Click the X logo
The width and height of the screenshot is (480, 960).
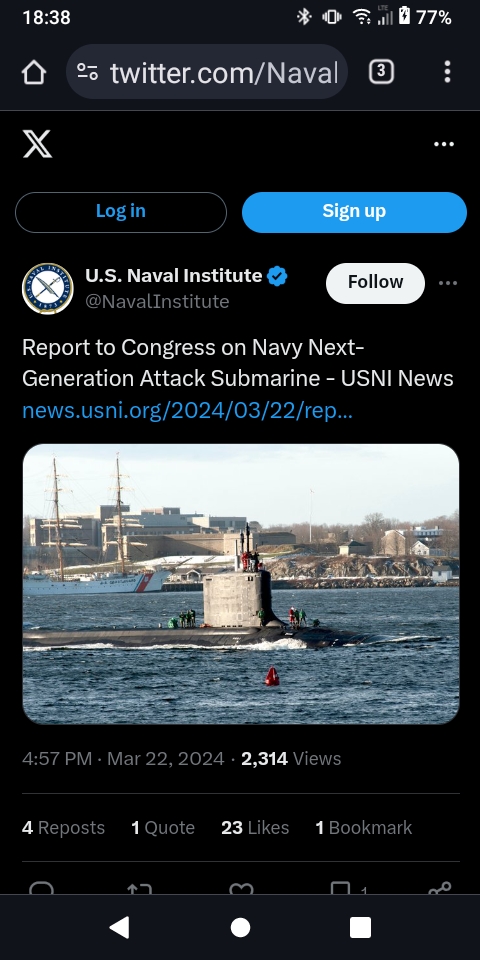[x=37, y=144]
